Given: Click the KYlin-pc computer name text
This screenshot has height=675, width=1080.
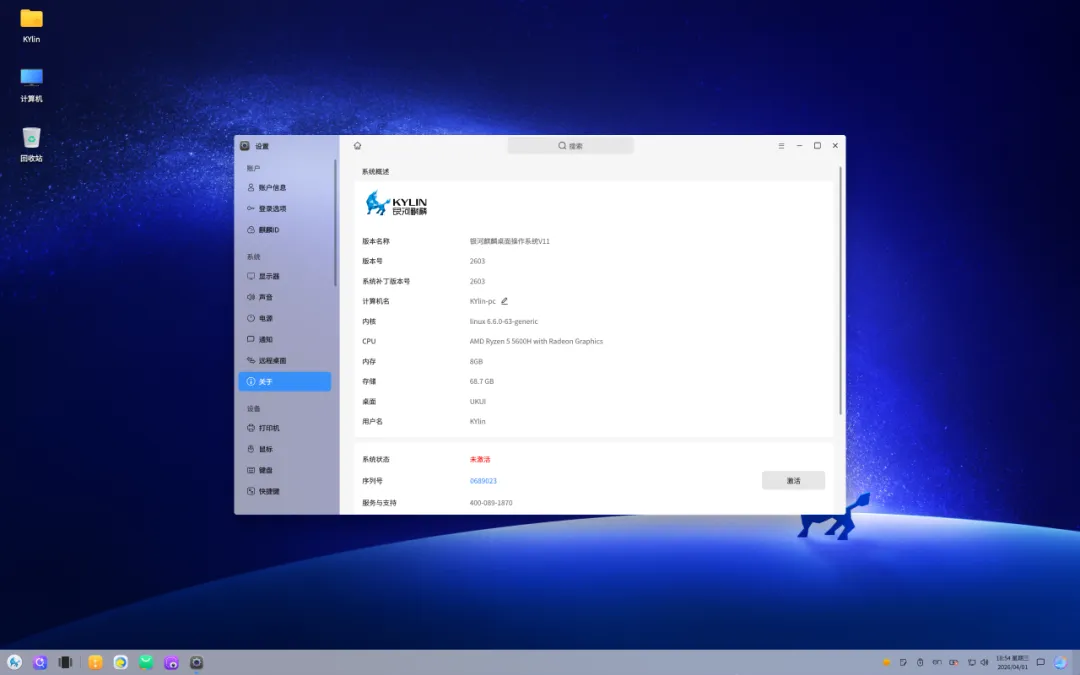Looking at the screenshot, I should (x=483, y=301).
